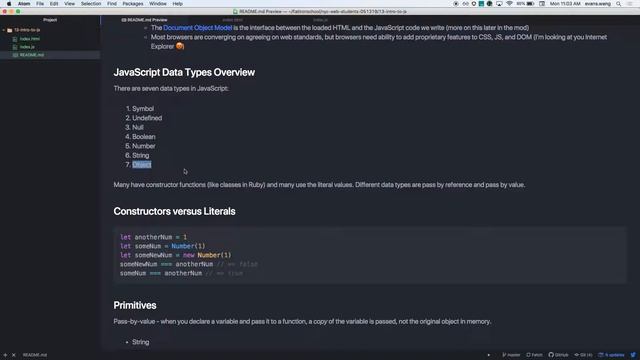Click the Constructors versus Literals heading
This screenshot has width=640, height=360.
pos(174,211)
